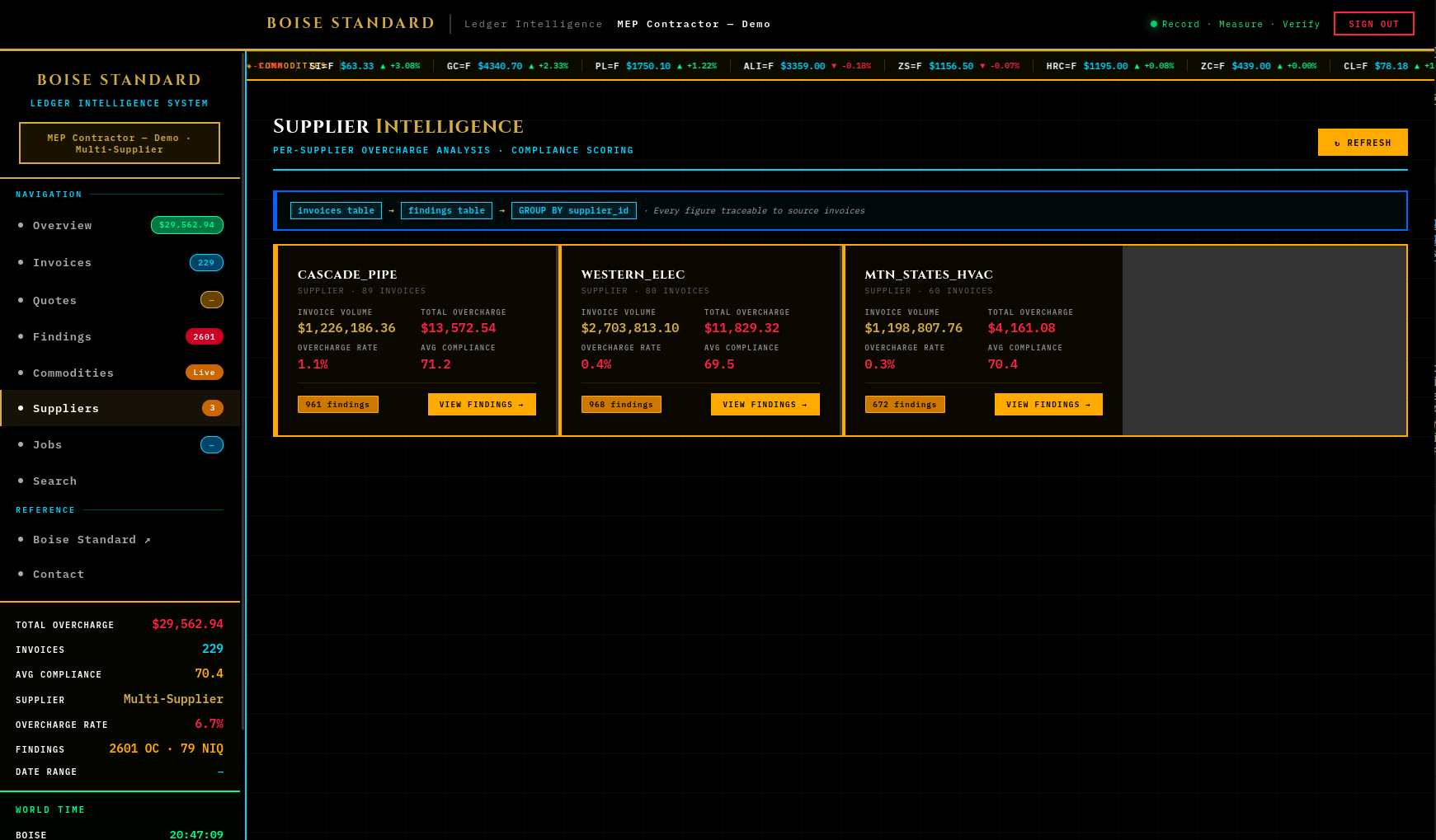Screen dimensions: 1436x840
Task: Click the 672 findings badge
Action: click(905, 405)
